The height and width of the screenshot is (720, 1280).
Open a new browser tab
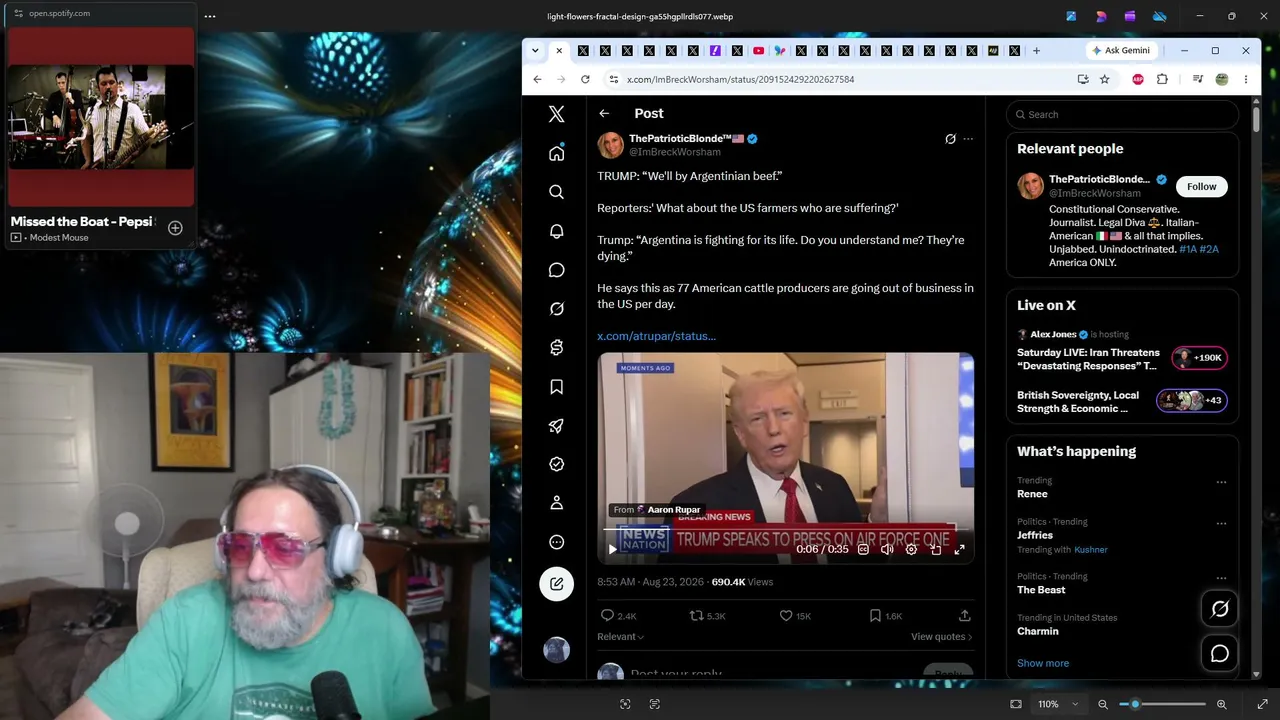(x=1036, y=50)
